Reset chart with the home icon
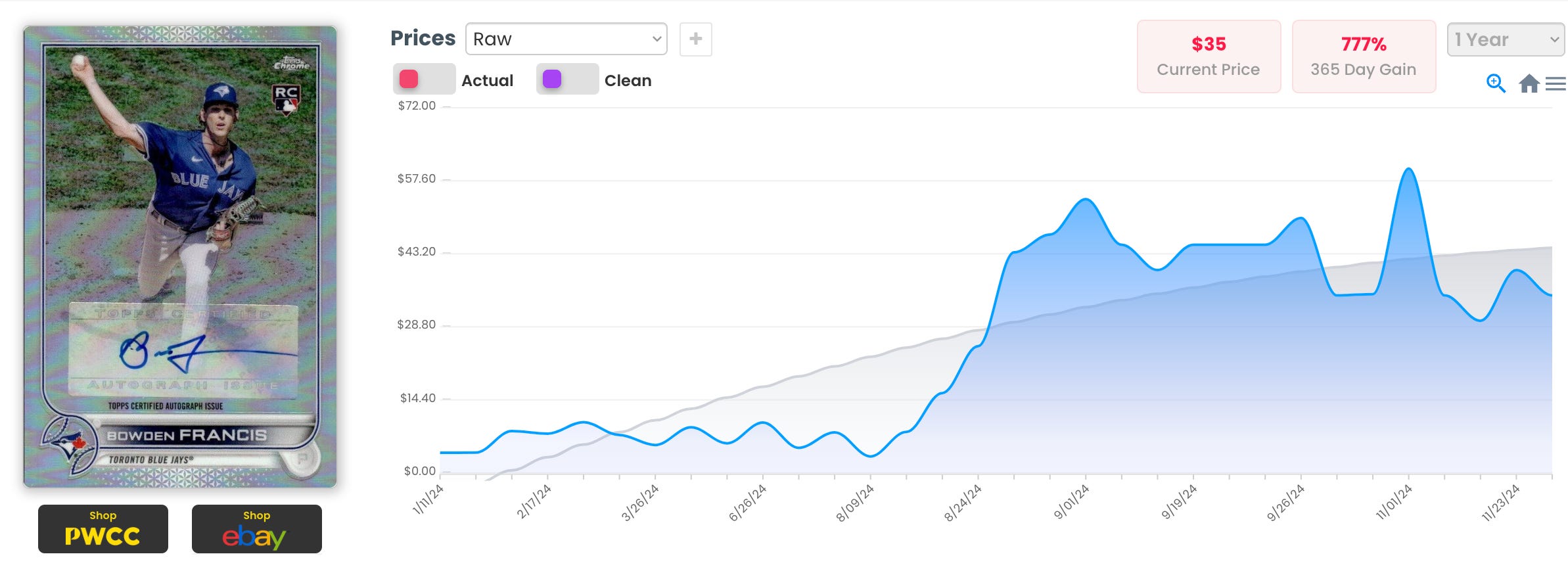Image resolution: width=1568 pixels, height=573 pixels. [1529, 83]
